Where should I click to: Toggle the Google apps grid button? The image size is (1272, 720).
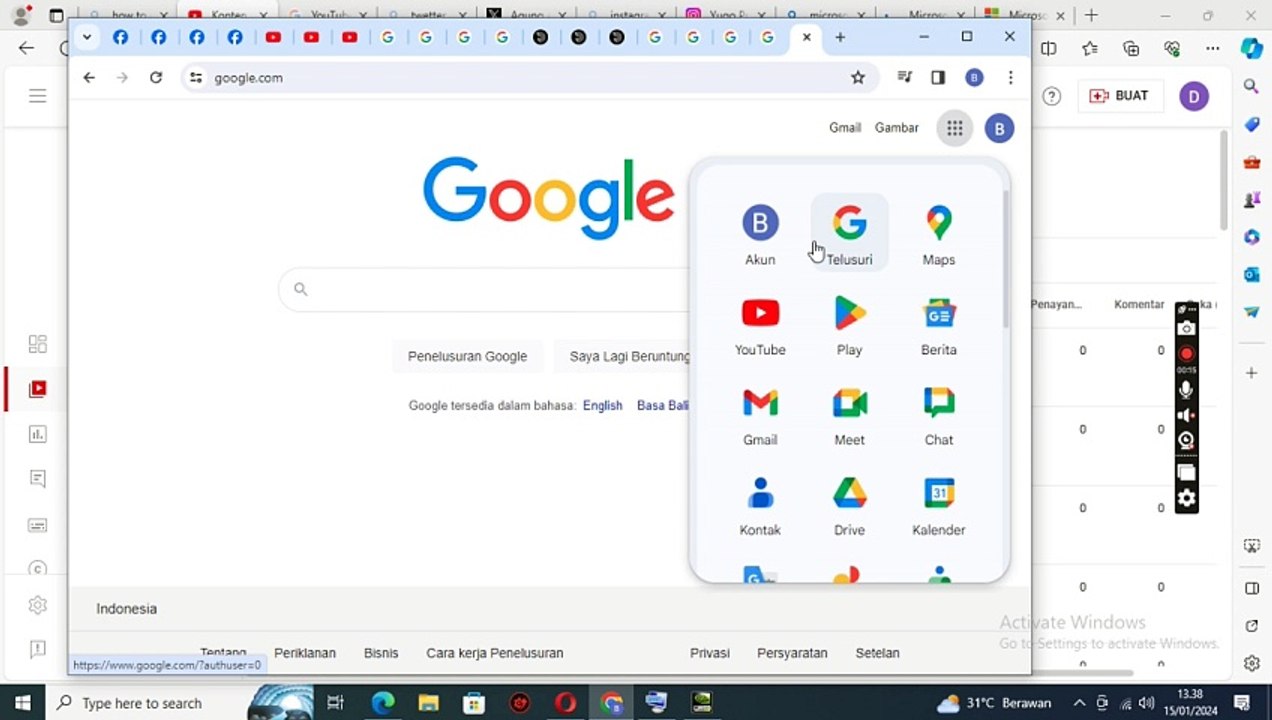click(x=955, y=128)
